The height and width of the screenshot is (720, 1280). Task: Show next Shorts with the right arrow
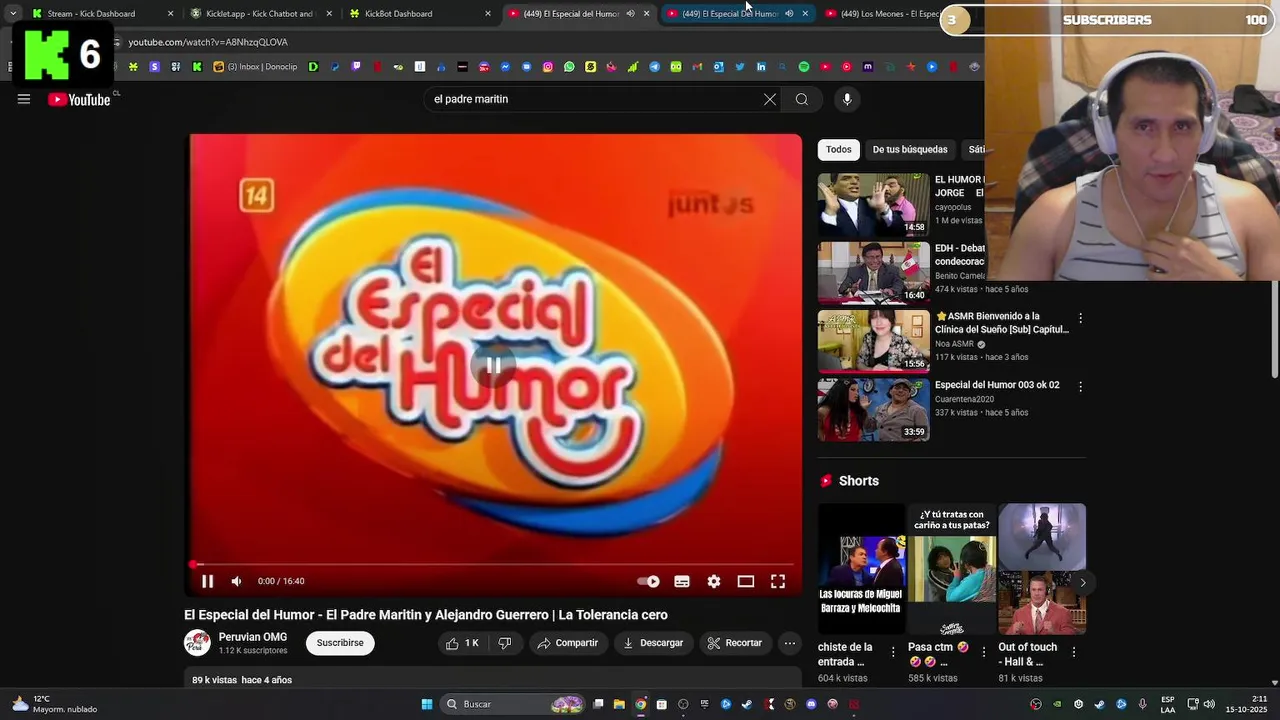point(1082,582)
